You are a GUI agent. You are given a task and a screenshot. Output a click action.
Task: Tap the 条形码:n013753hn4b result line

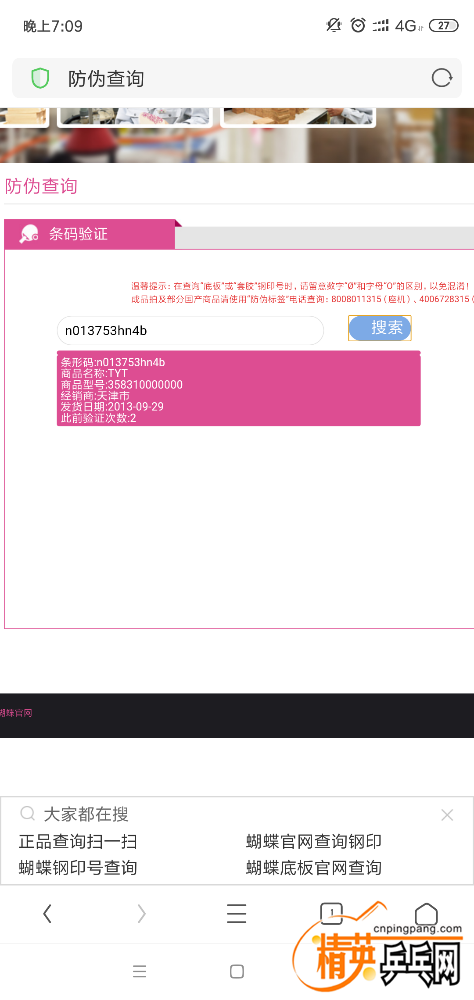coord(113,362)
